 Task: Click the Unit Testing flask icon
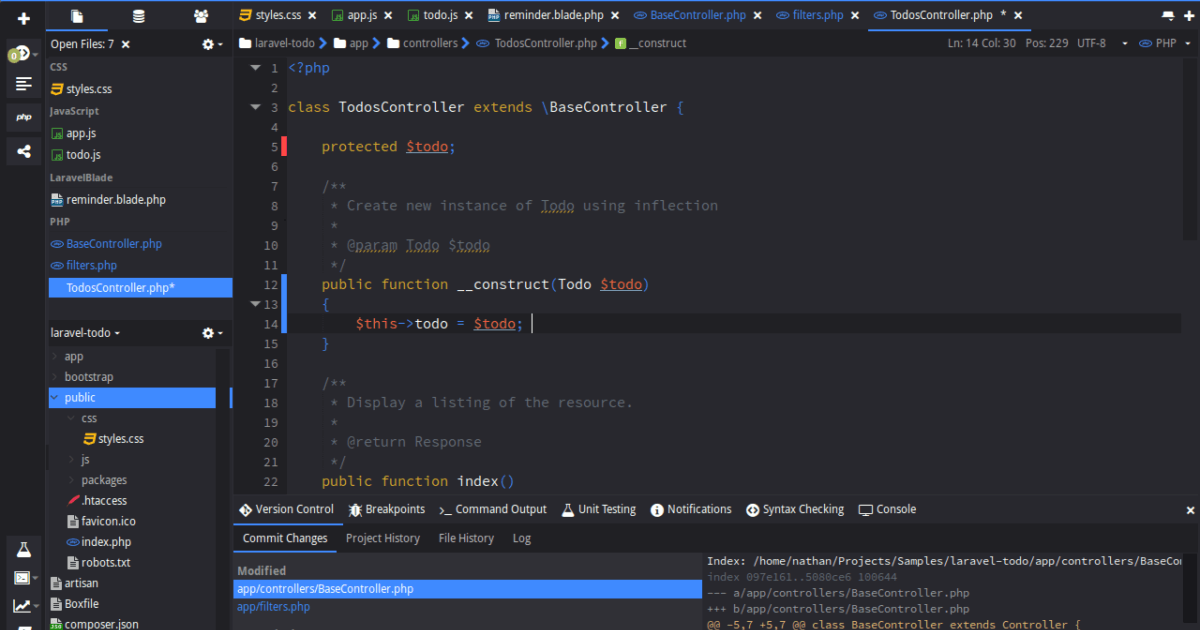[568, 510]
